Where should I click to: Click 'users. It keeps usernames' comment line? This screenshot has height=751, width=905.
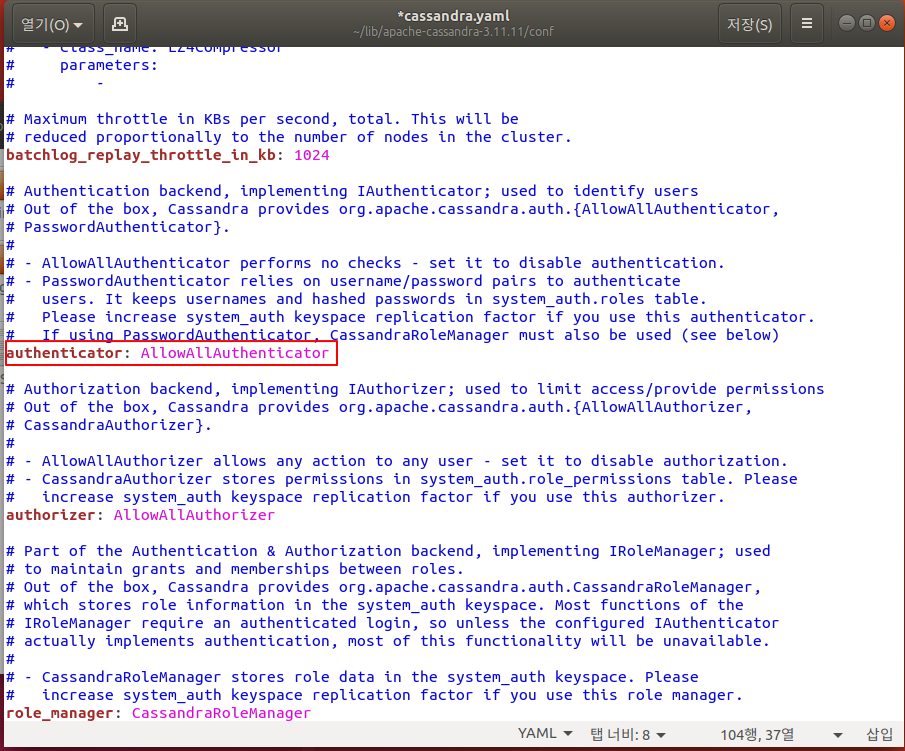(x=356, y=298)
